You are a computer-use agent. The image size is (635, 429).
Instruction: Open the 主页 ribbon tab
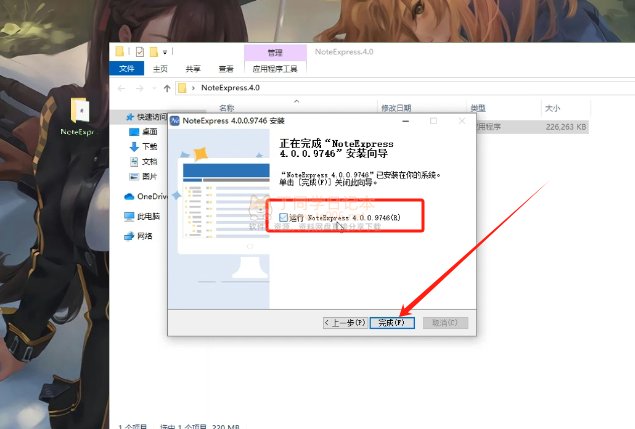[x=160, y=69]
